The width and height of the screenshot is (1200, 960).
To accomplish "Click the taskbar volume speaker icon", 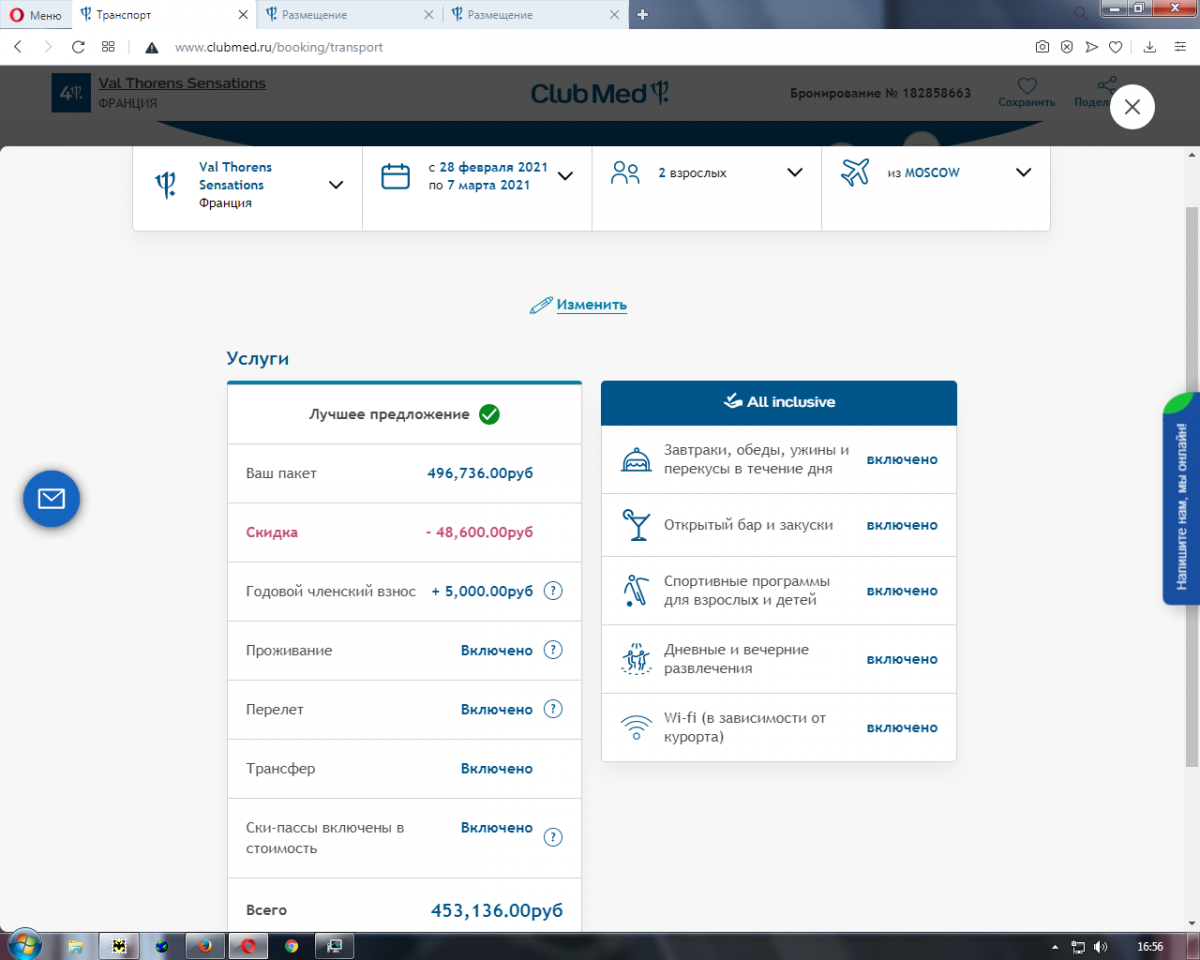I will coord(1100,946).
